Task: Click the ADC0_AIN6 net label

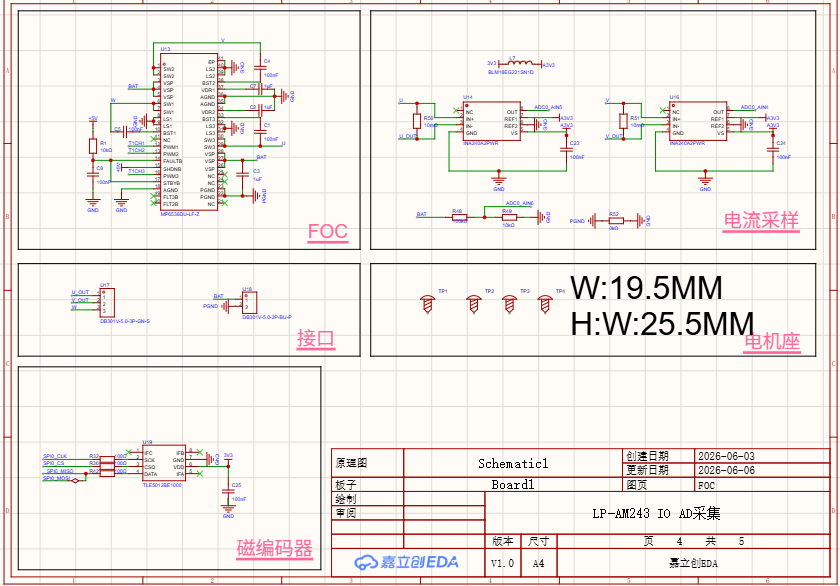Action: tap(520, 204)
